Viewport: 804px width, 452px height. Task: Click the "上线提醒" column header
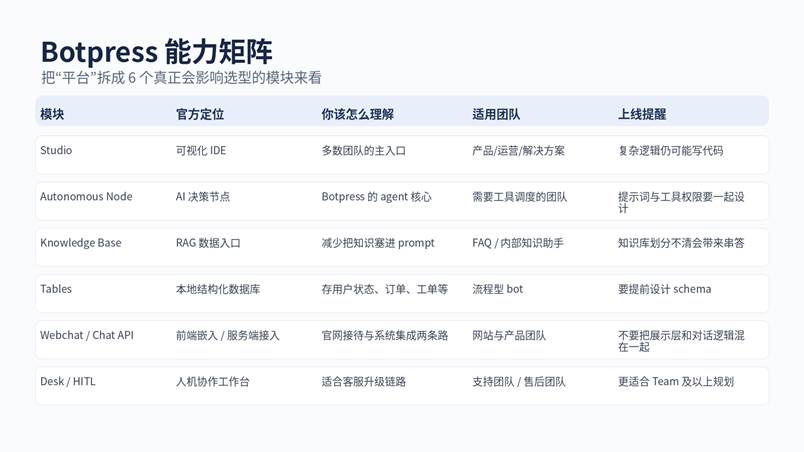coord(642,114)
